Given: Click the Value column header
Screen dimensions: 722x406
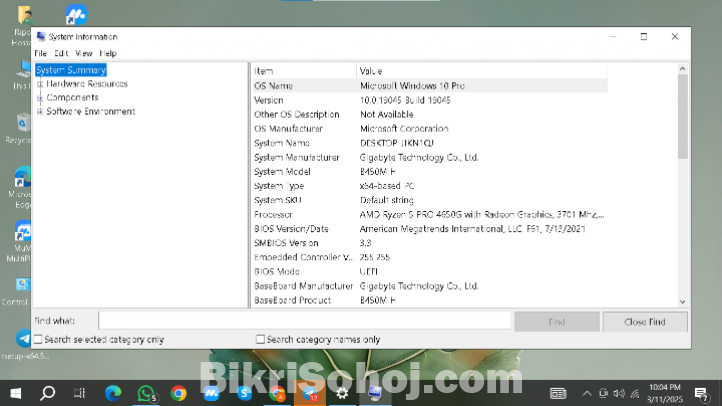Looking at the screenshot, I should (x=482, y=71).
